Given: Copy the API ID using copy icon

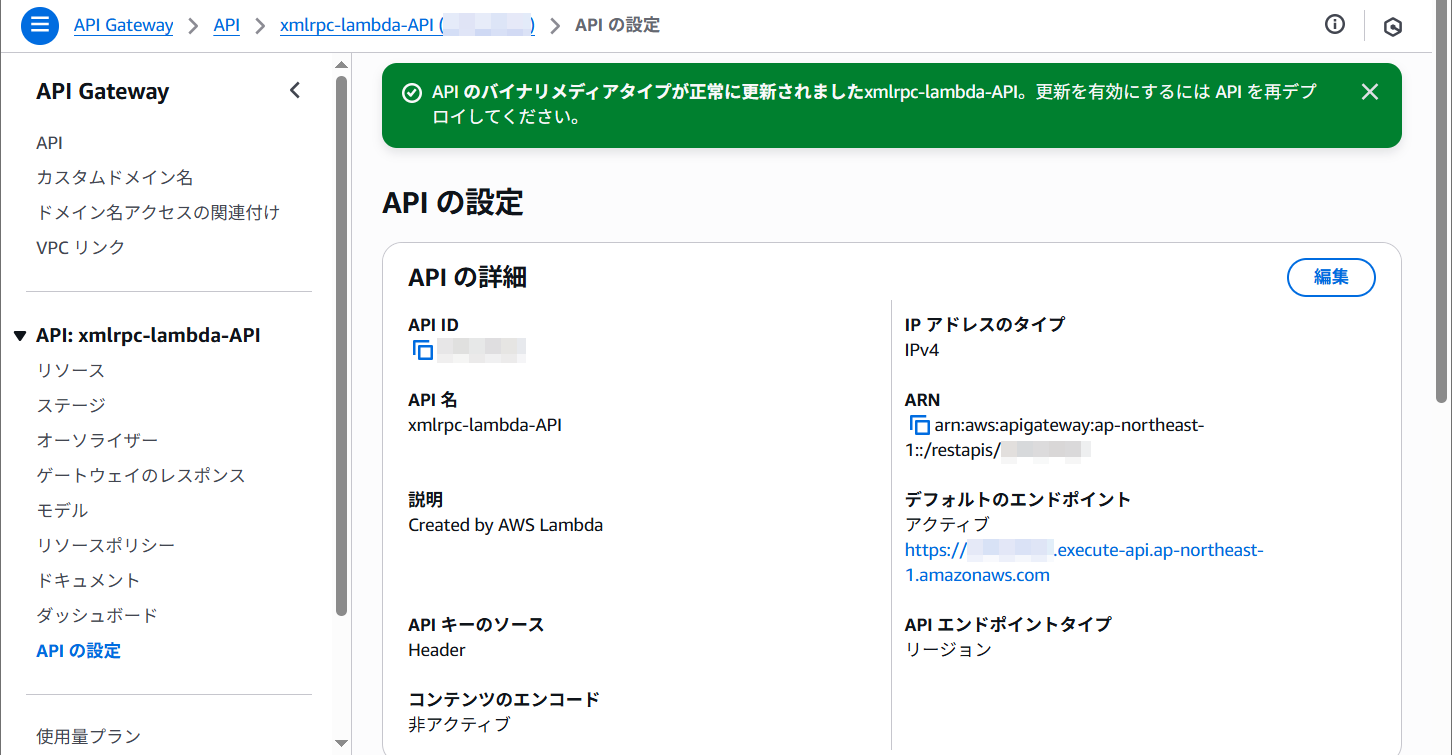Looking at the screenshot, I should coord(423,350).
